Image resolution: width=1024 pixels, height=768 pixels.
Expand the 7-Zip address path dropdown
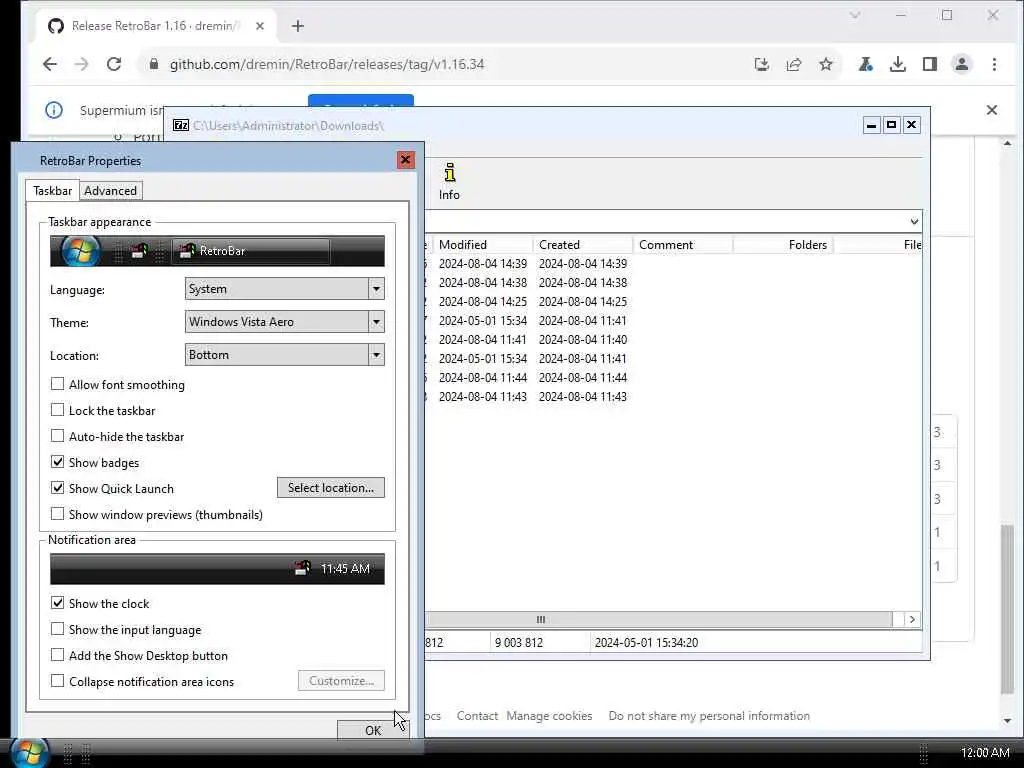(914, 221)
